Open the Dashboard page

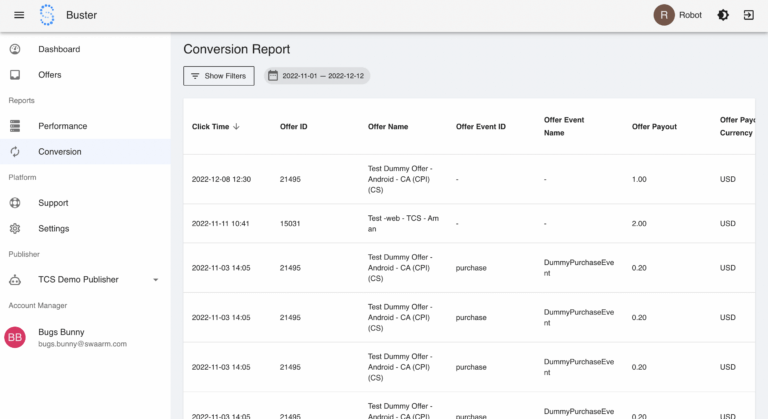(x=85, y=49)
